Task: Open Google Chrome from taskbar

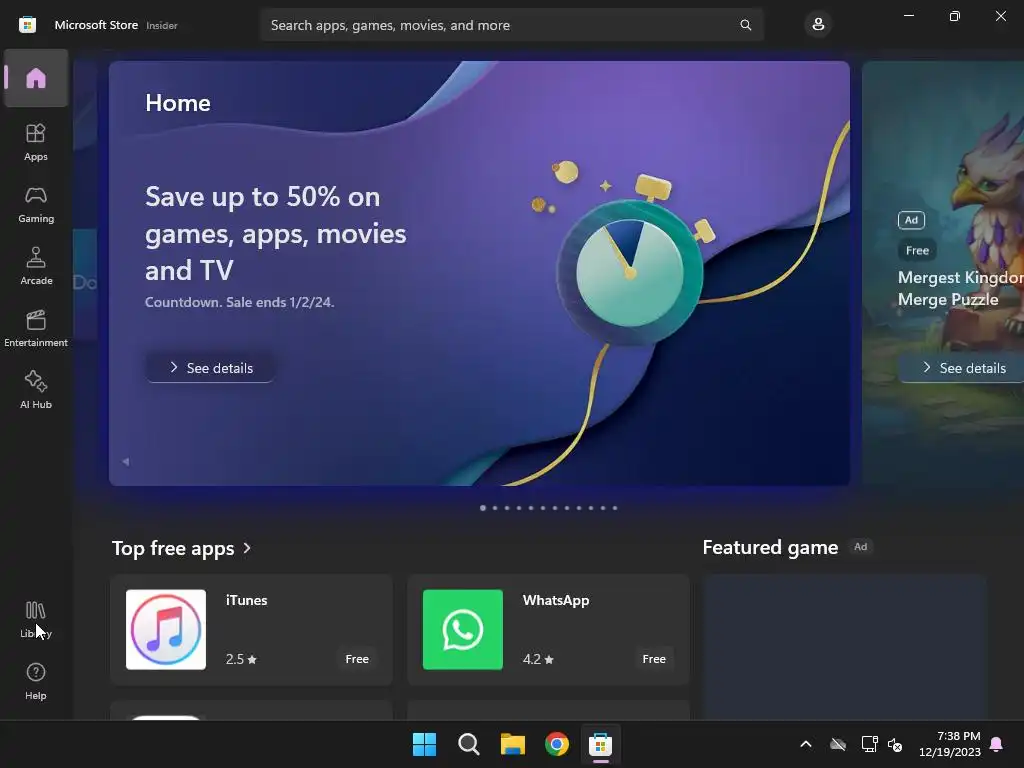Action: coord(556,744)
